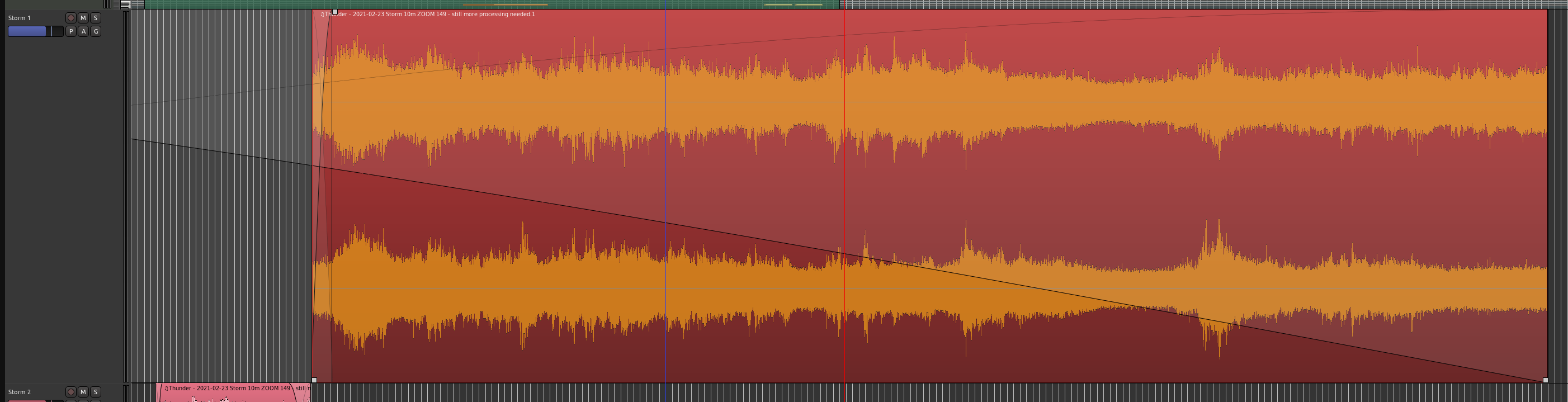Mute the Storm 2 track

point(83,392)
